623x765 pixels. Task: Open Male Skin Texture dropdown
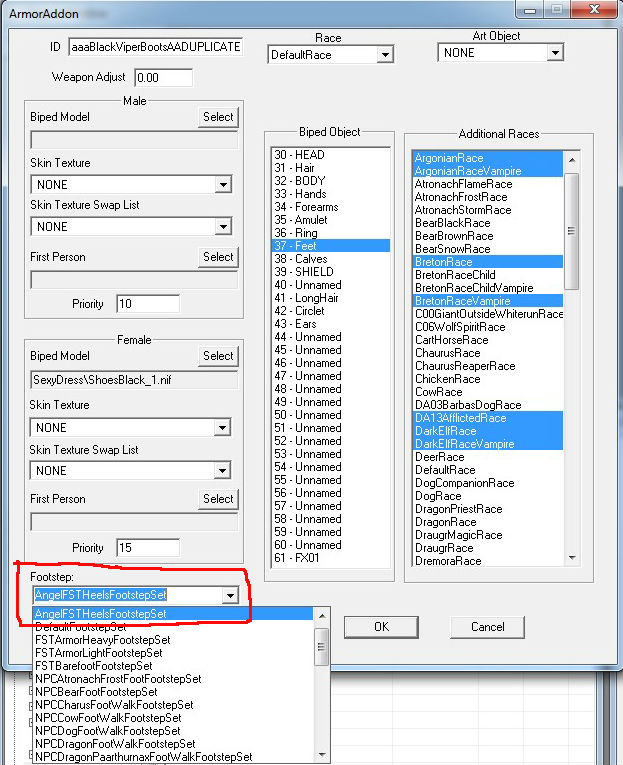coord(223,185)
